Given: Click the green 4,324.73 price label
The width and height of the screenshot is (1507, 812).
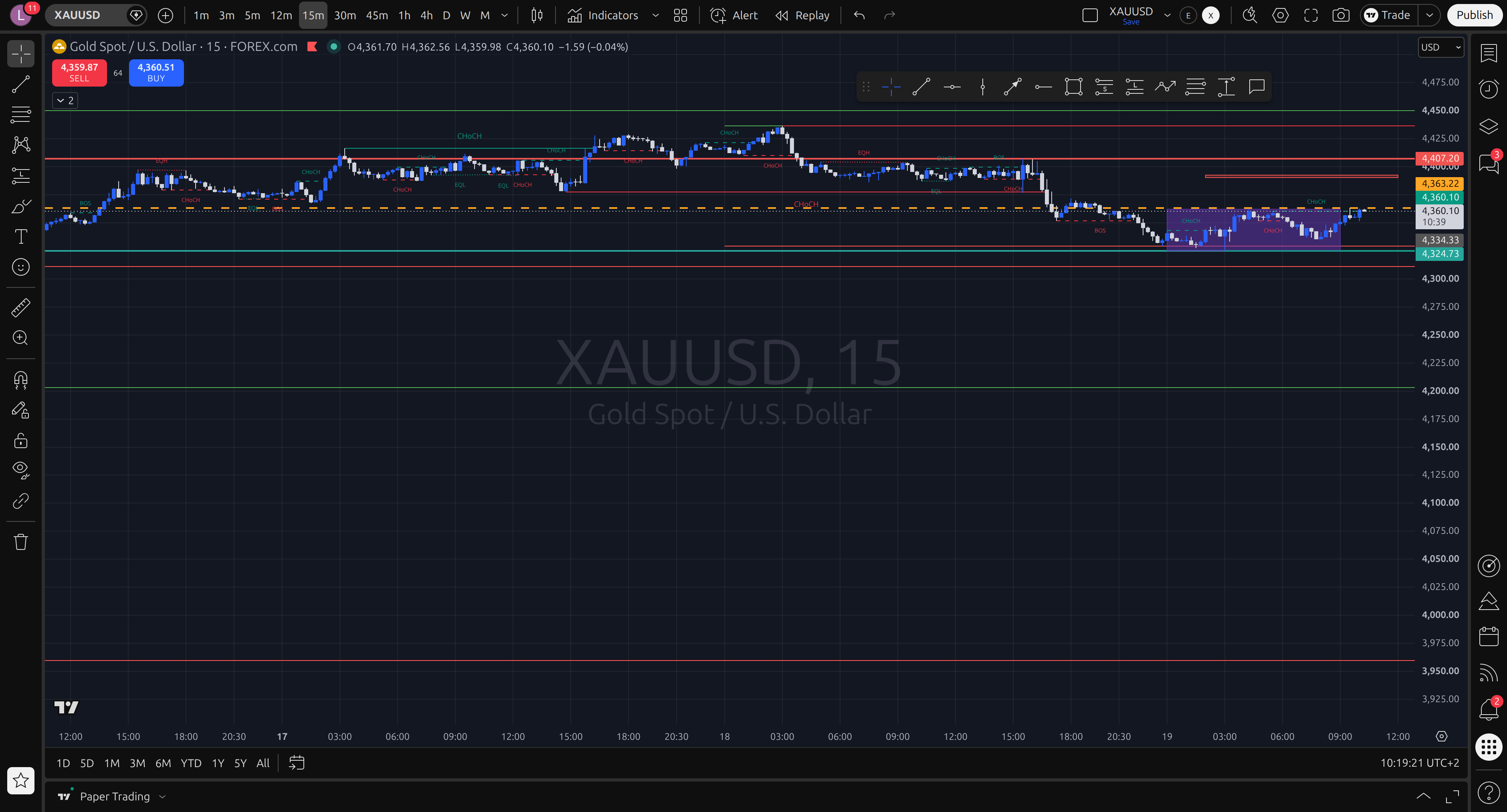Looking at the screenshot, I should point(1440,254).
